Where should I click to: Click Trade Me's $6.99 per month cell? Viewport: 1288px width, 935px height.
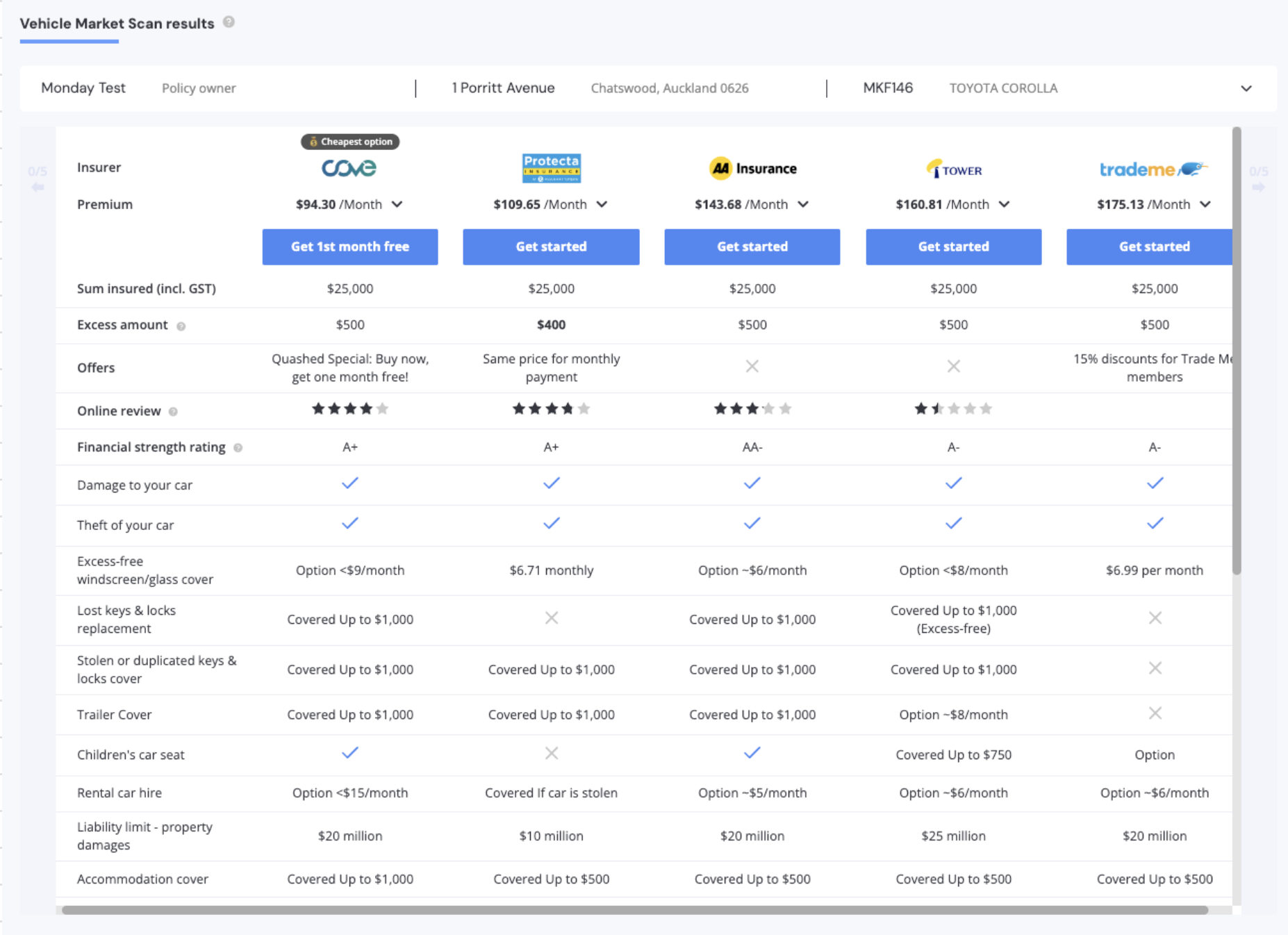(1155, 570)
